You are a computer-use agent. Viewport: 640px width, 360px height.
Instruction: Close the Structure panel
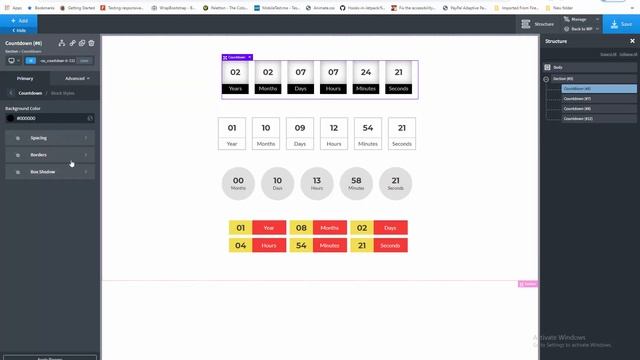point(632,41)
